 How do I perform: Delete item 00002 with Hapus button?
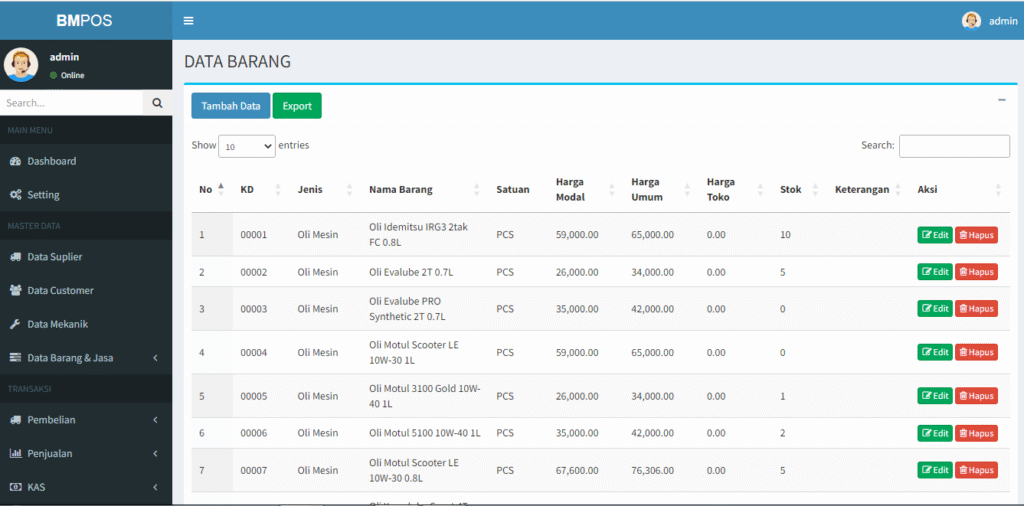[976, 272]
